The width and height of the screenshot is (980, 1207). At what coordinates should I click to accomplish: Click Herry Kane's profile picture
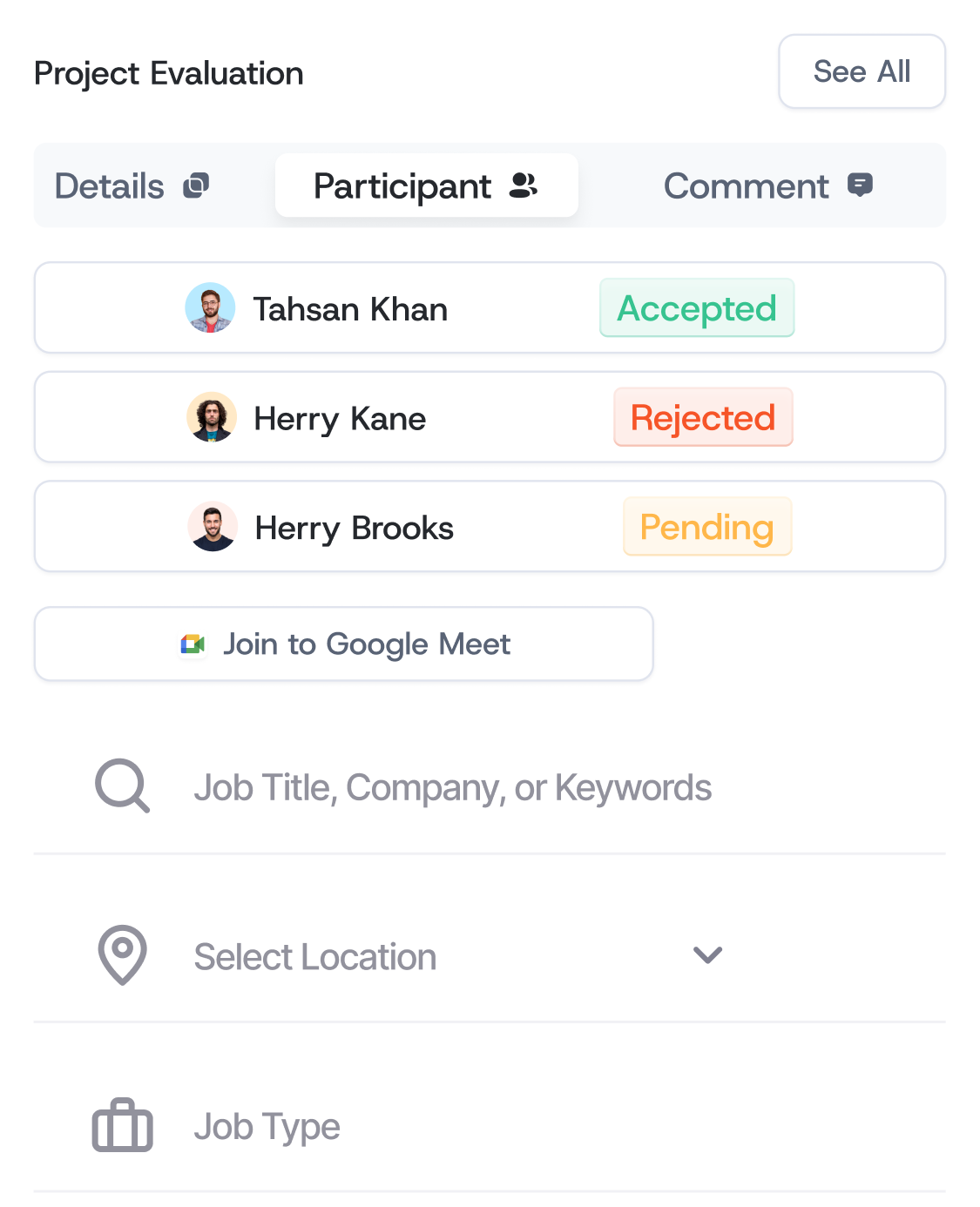212,418
